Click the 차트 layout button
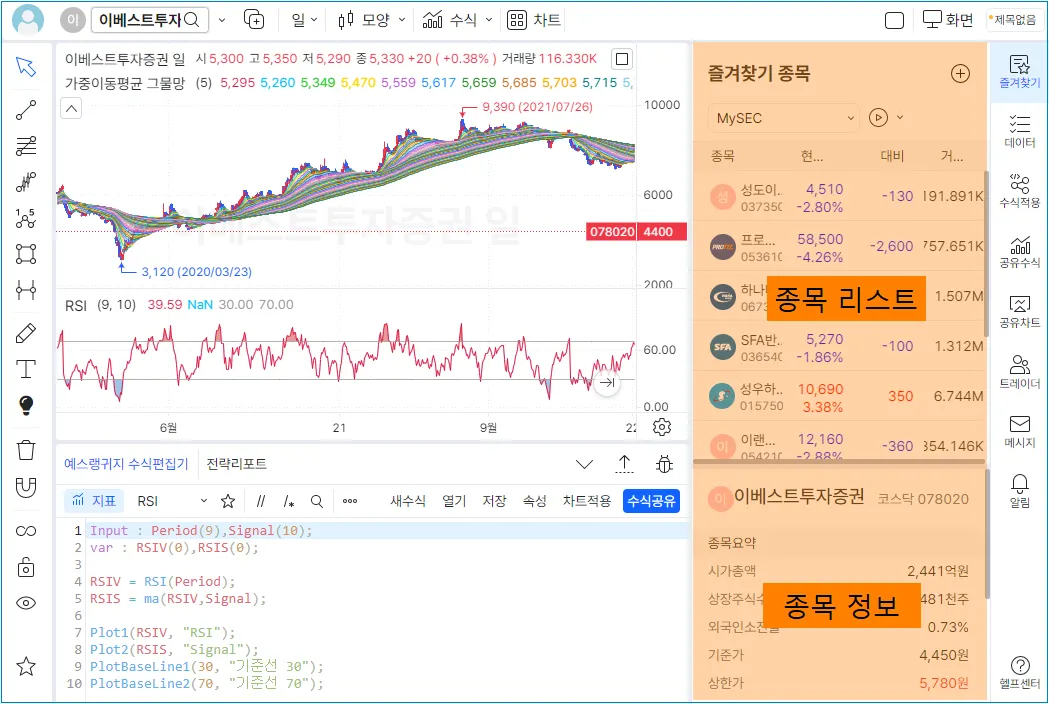The width and height of the screenshot is (1049, 704). 534,20
